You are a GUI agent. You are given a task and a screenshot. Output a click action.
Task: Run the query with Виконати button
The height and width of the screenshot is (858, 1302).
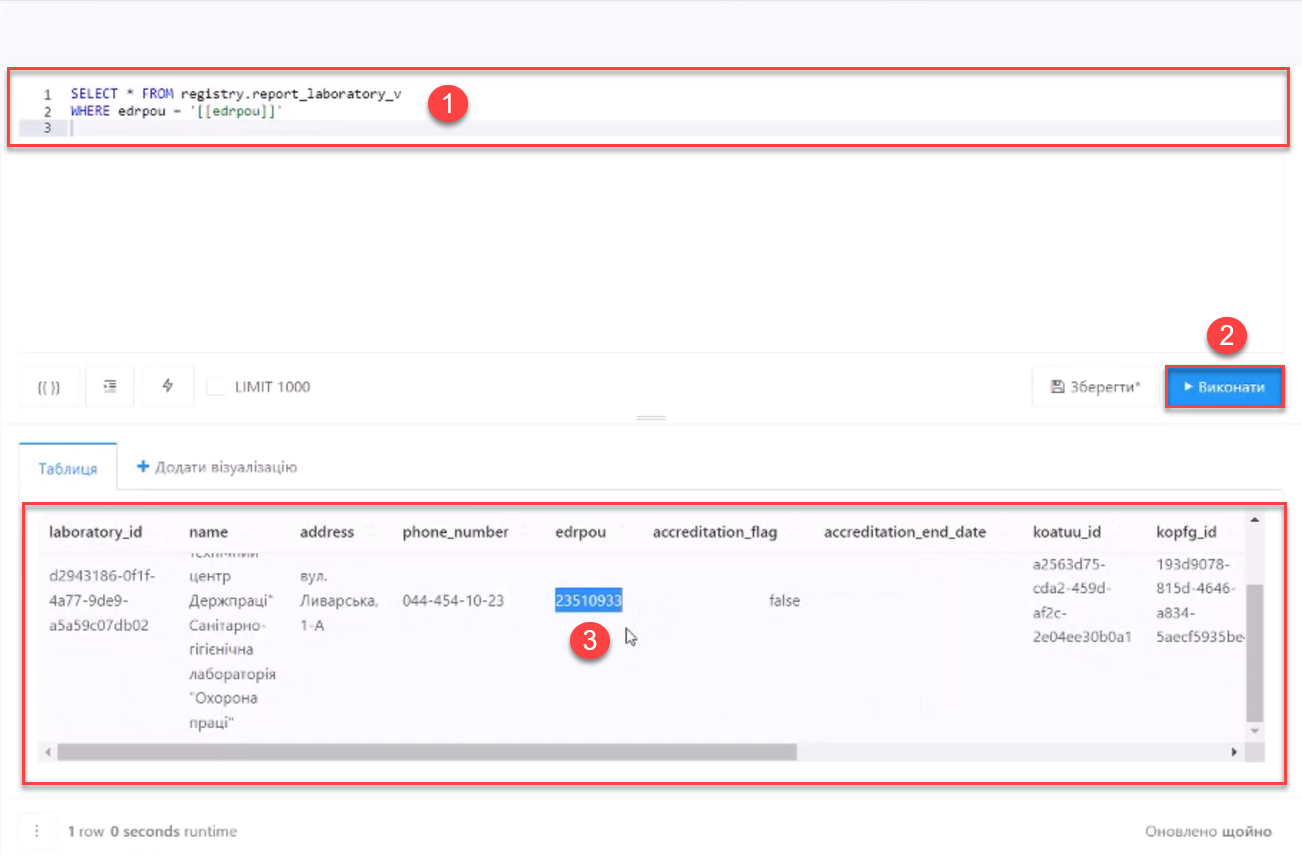[1224, 387]
